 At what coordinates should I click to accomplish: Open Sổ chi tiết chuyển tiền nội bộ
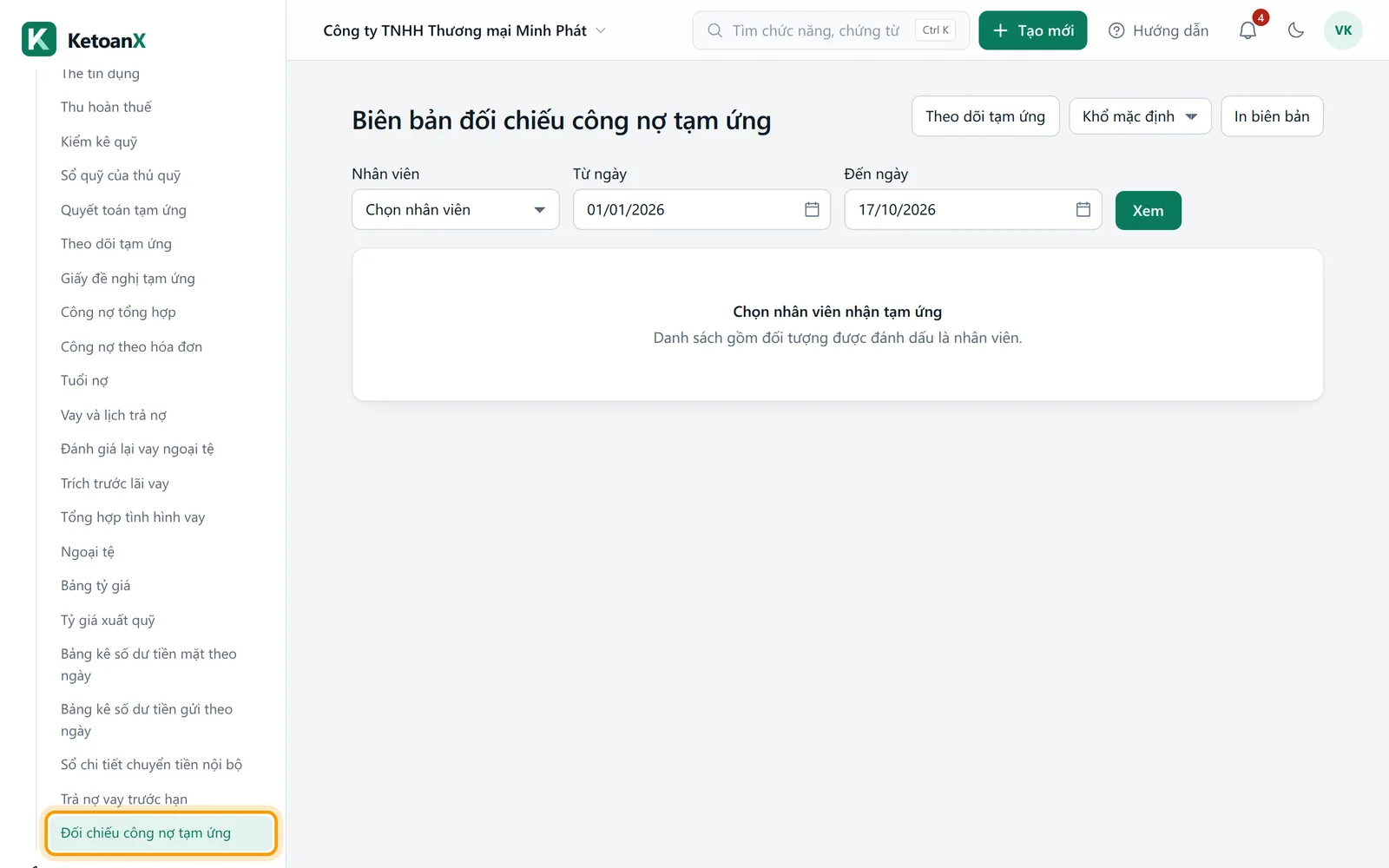[x=151, y=765]
